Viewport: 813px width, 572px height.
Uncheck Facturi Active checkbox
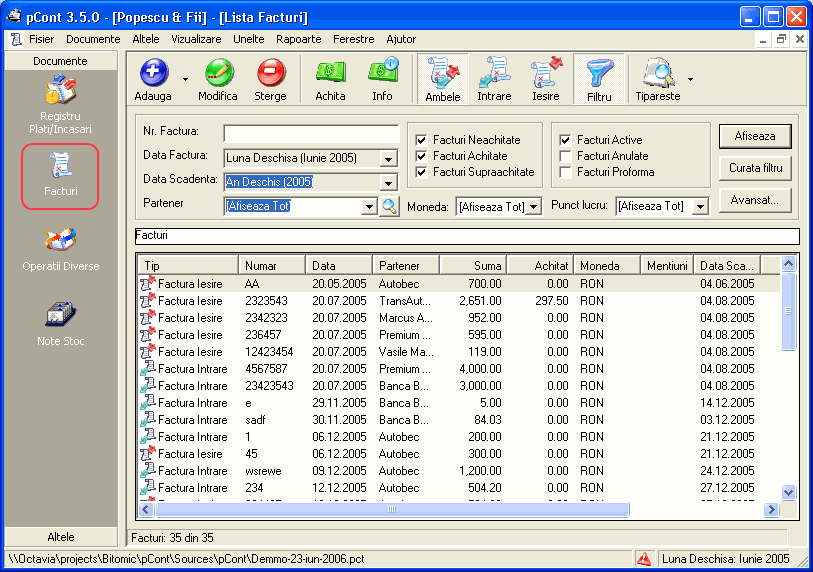[565, 140]
